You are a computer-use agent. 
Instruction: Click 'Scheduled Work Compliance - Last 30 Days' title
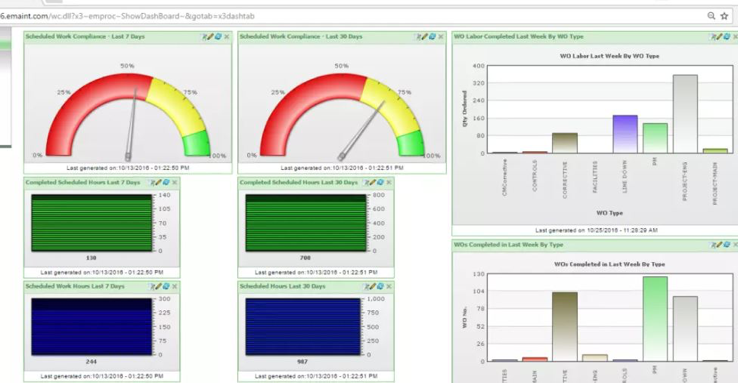coord(301,36)
